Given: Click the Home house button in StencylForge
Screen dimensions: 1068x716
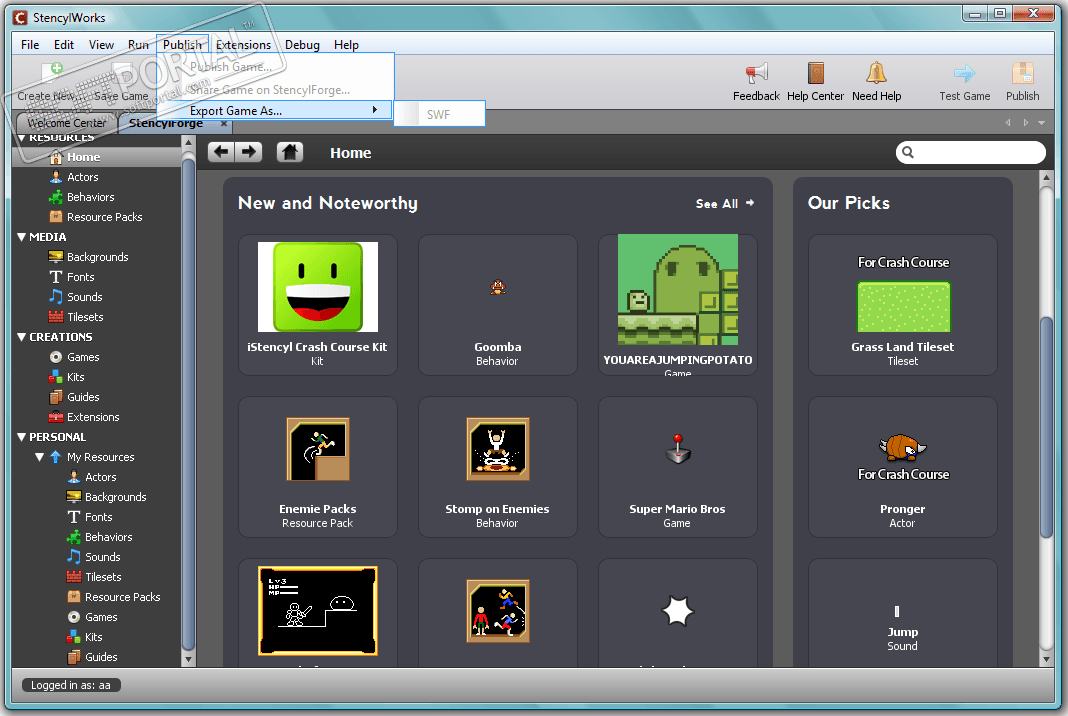Looking at the screenshot, I should click(289, 152).
